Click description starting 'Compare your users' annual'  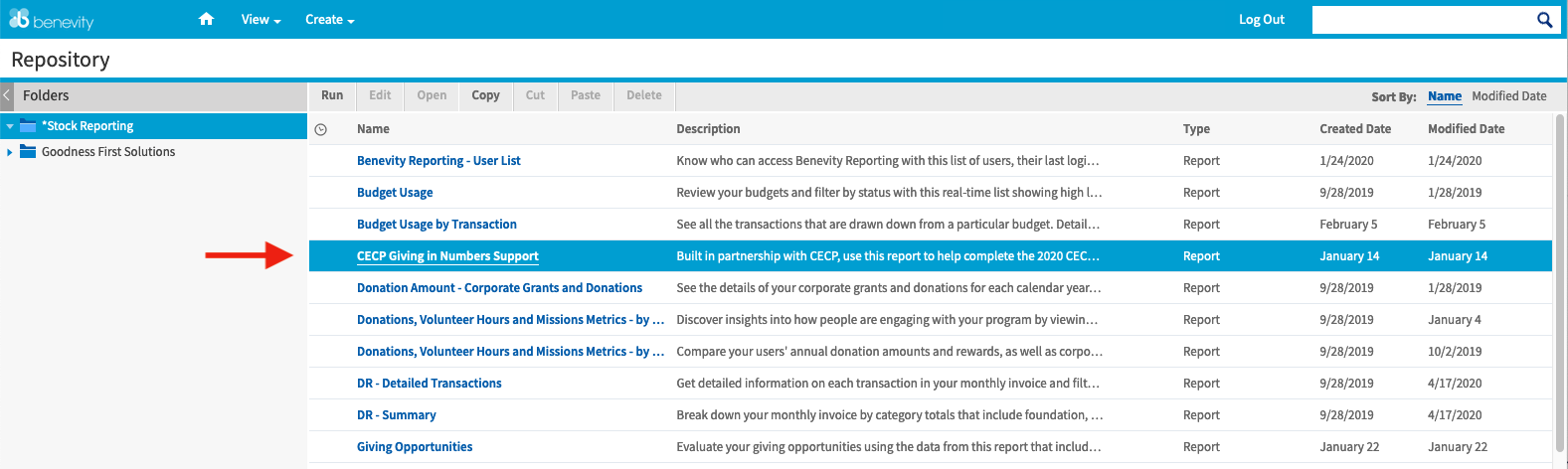pyautogui.click(x=889, y=352)
